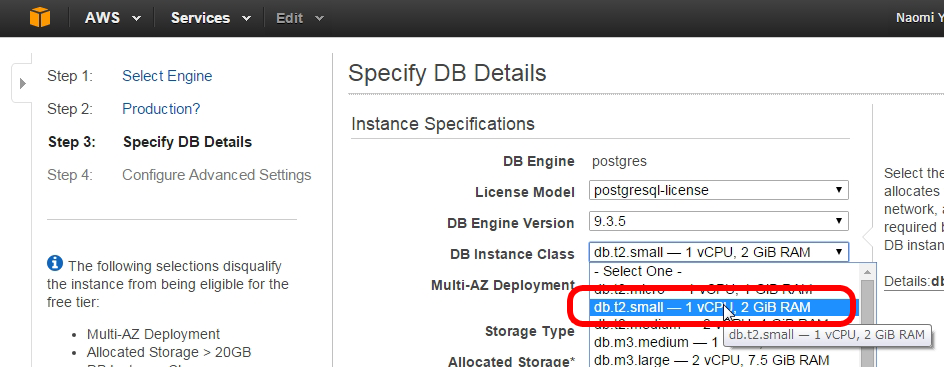
Task: Expand the left sidebar arrow tab
Action: point(22,83)
